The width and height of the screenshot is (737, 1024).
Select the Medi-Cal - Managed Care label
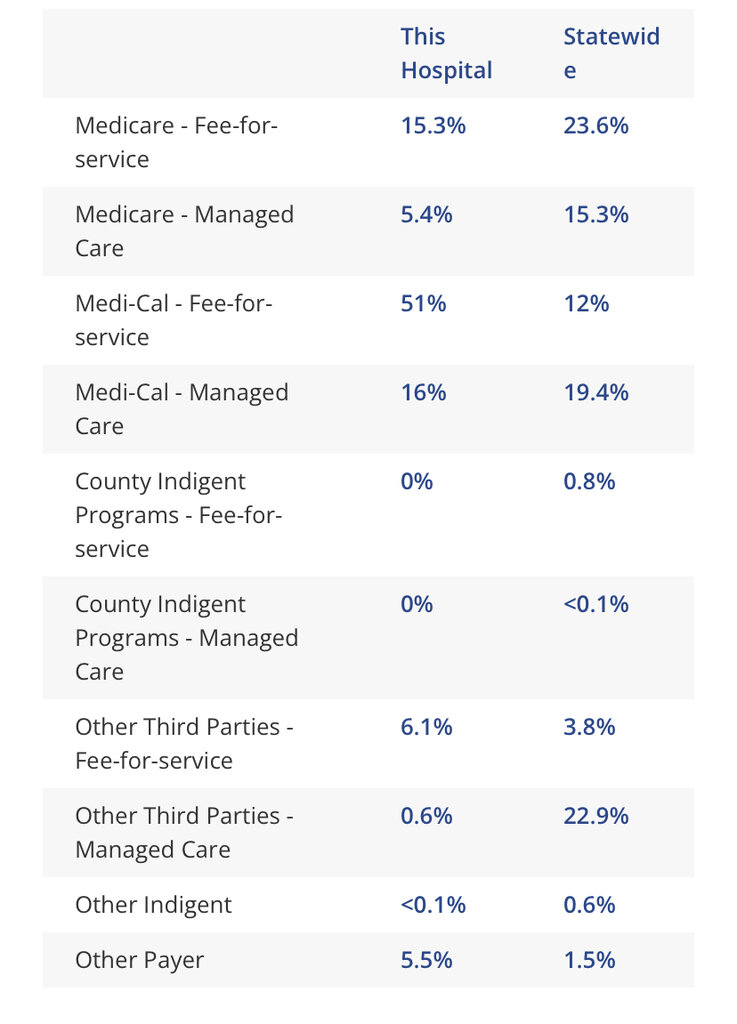point(181,410)
